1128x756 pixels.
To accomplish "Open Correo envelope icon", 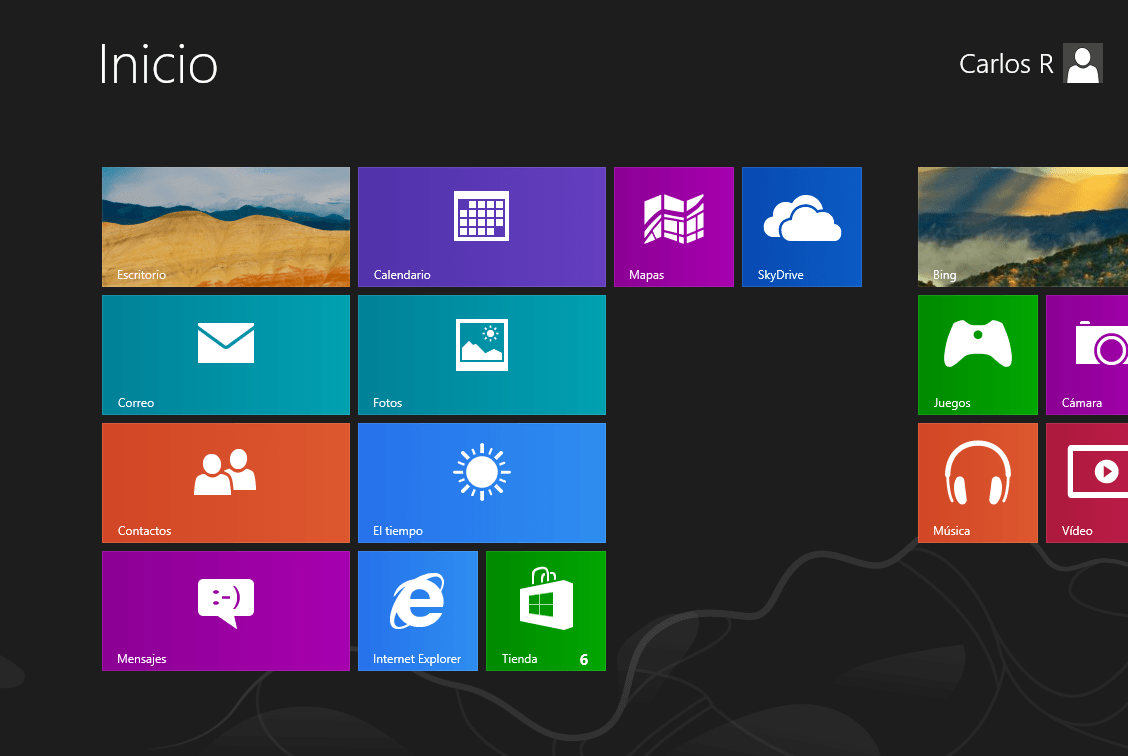I will pos(226,343).
